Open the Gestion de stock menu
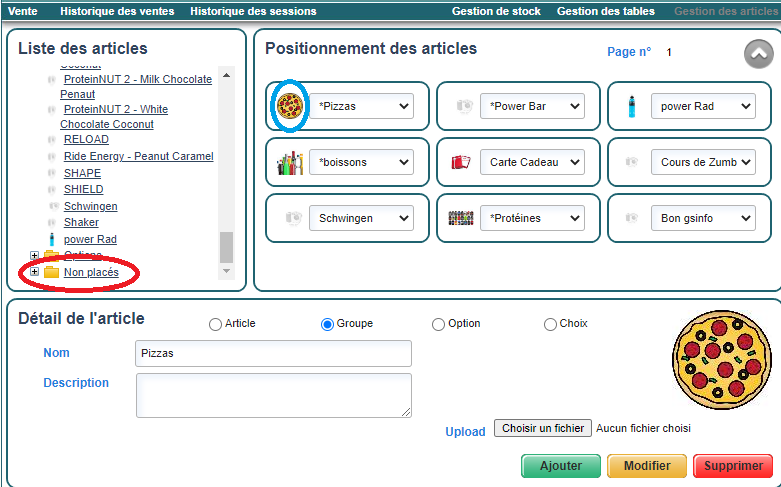 coord(496,11)
